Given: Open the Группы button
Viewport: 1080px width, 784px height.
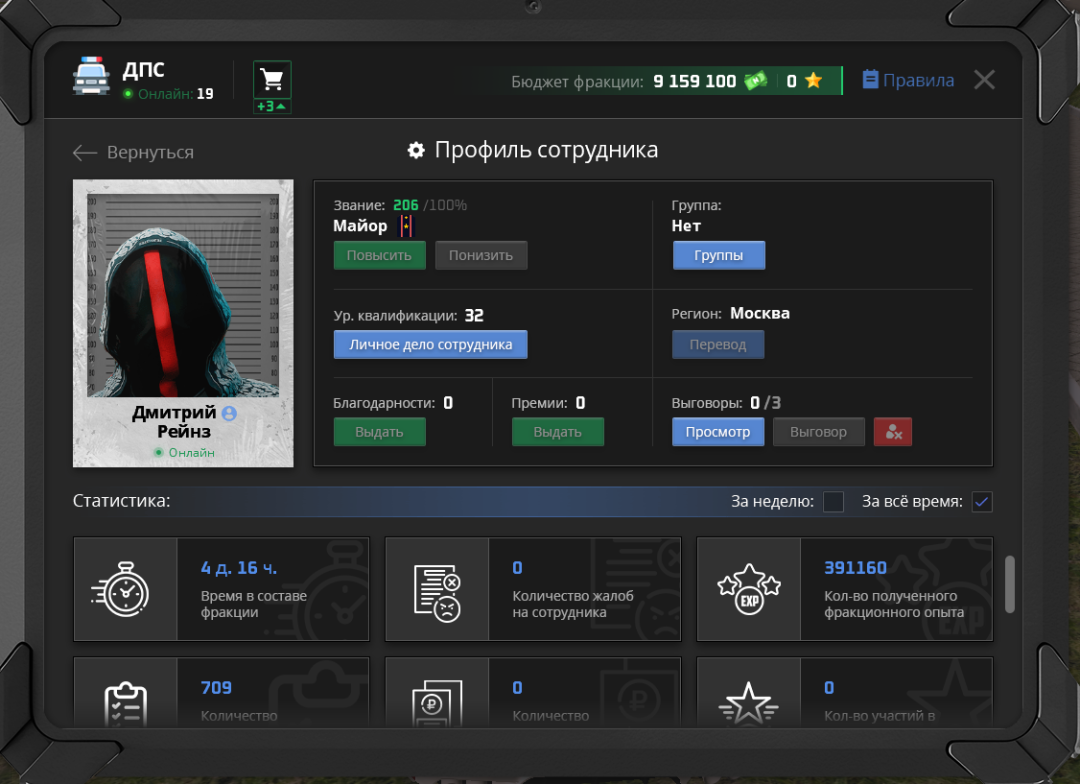Looking at the screenshot, I should (x=718, y=255).
